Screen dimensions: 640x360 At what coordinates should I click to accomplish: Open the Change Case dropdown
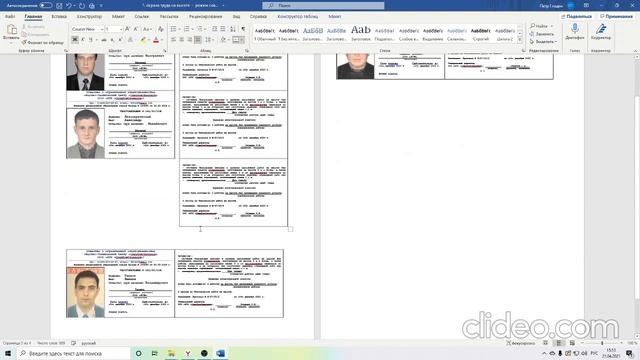point(147,29)
